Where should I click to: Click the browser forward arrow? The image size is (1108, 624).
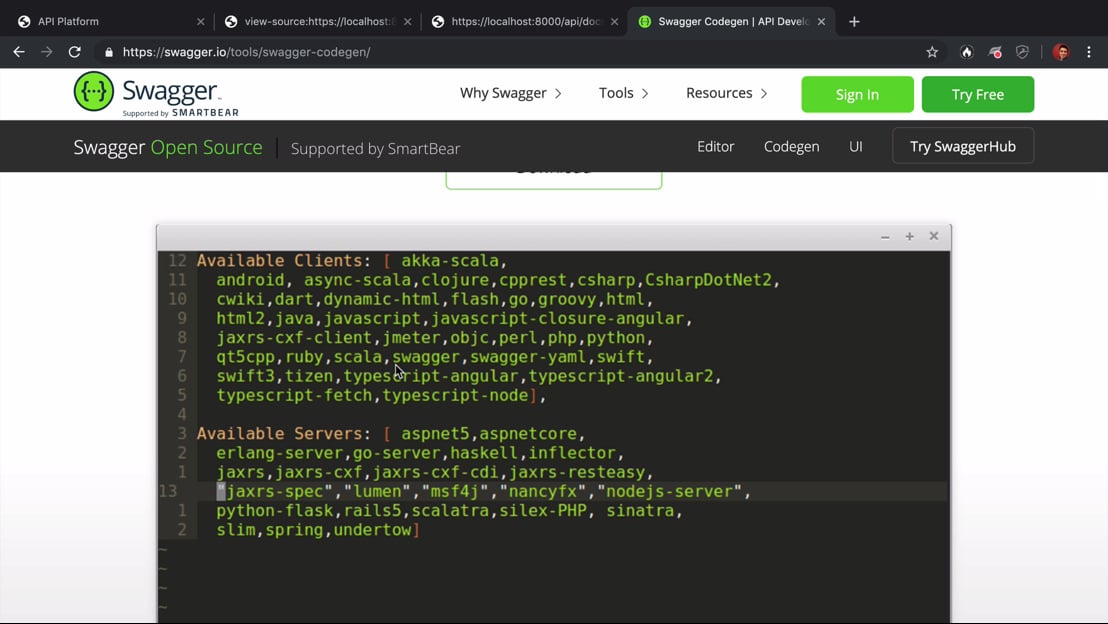[47, 52]
